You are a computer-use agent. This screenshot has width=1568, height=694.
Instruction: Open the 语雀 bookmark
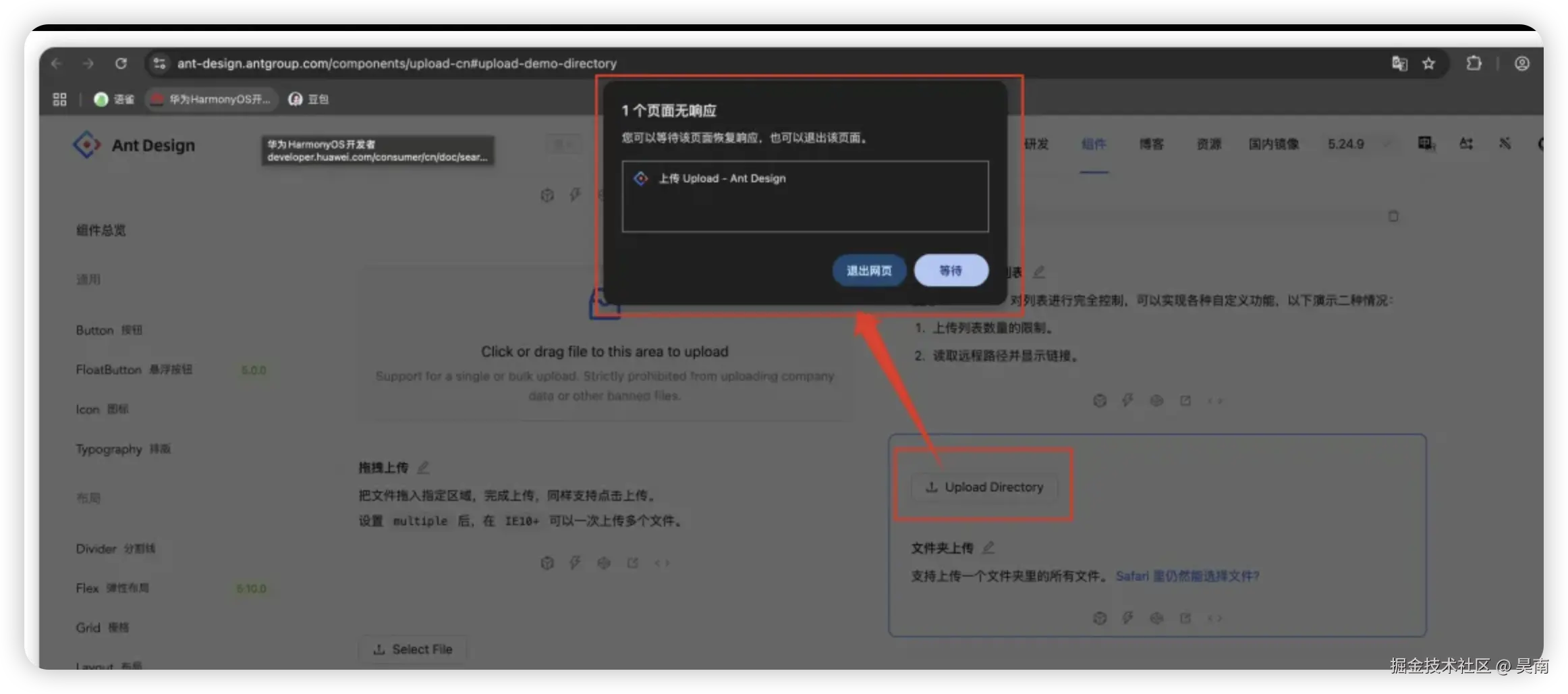point(114,99)
